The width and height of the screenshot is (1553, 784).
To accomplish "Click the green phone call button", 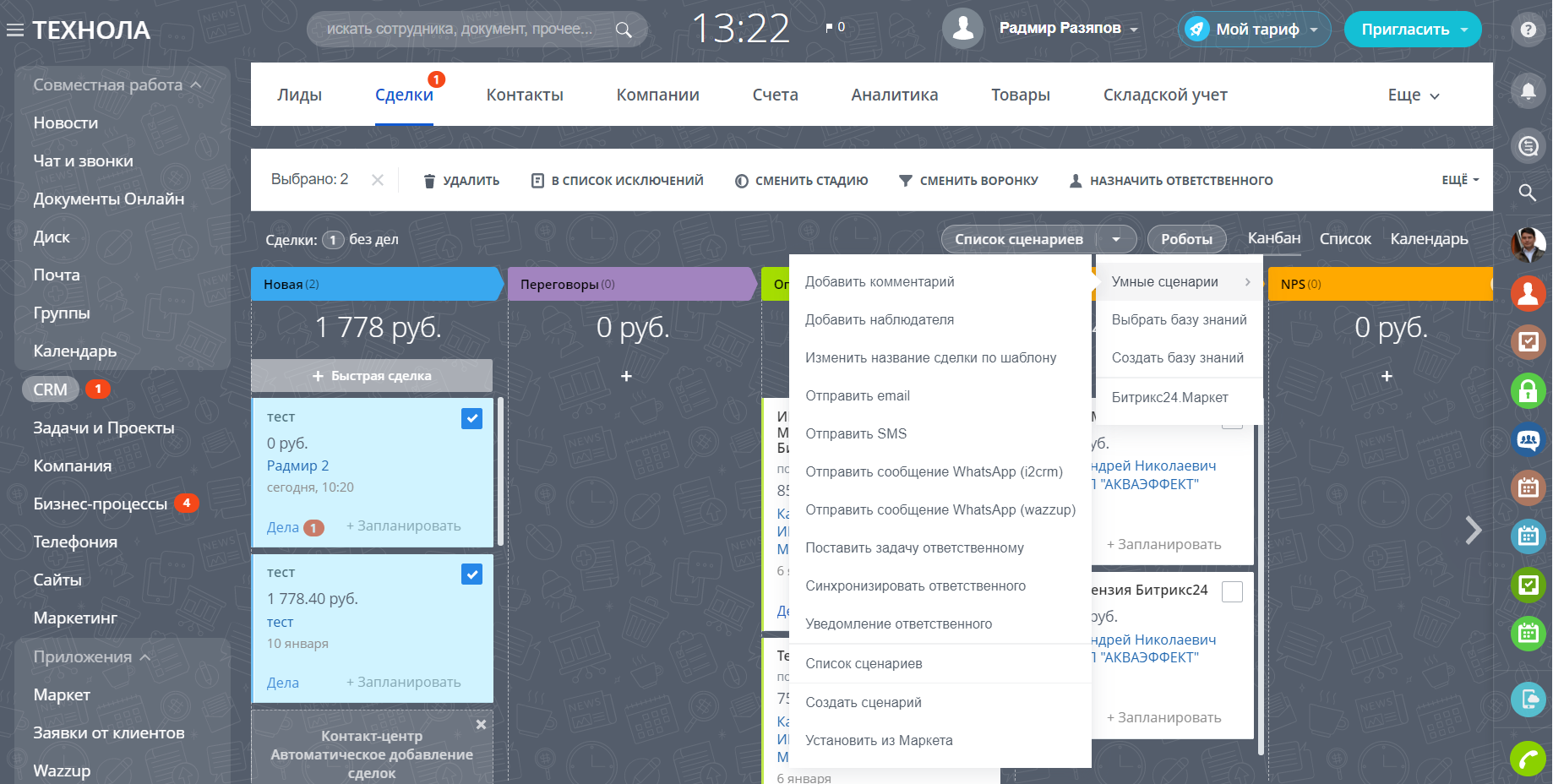I will coord(1528,759).
